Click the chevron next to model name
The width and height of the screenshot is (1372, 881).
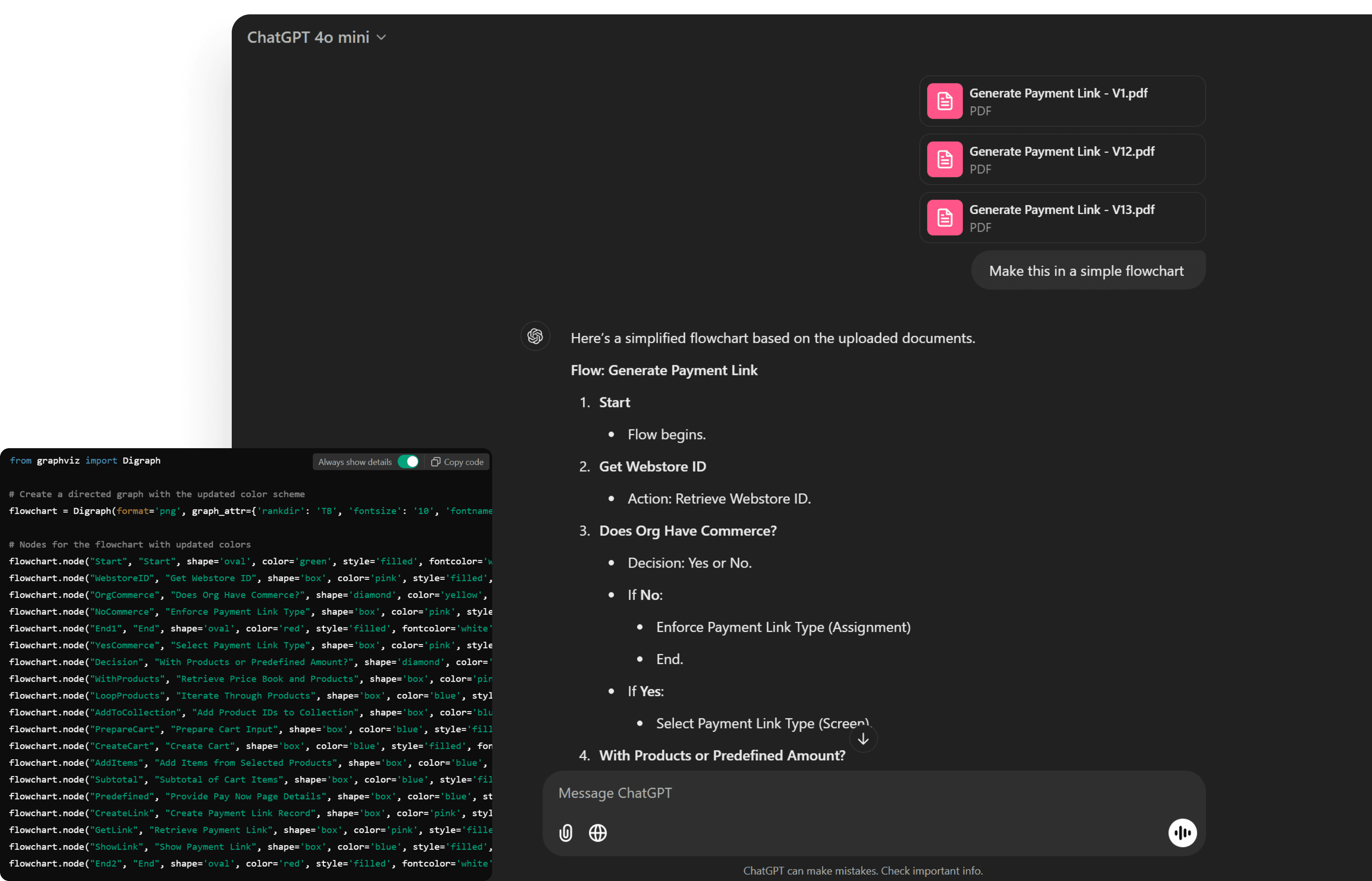click(381, 38)
